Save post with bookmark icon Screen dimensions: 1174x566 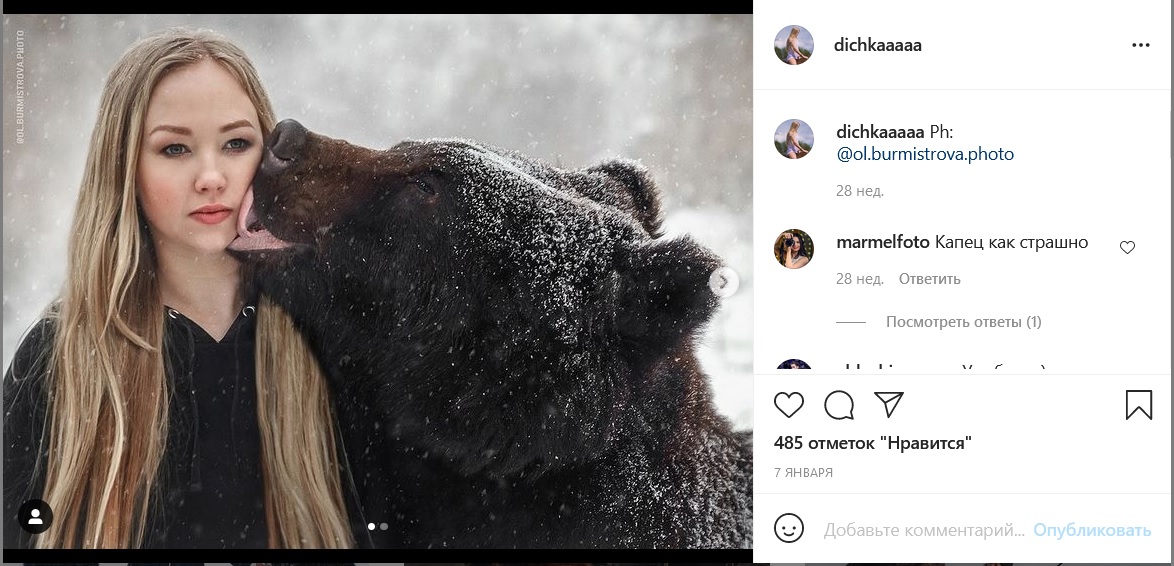click(x=1139, y=405)
